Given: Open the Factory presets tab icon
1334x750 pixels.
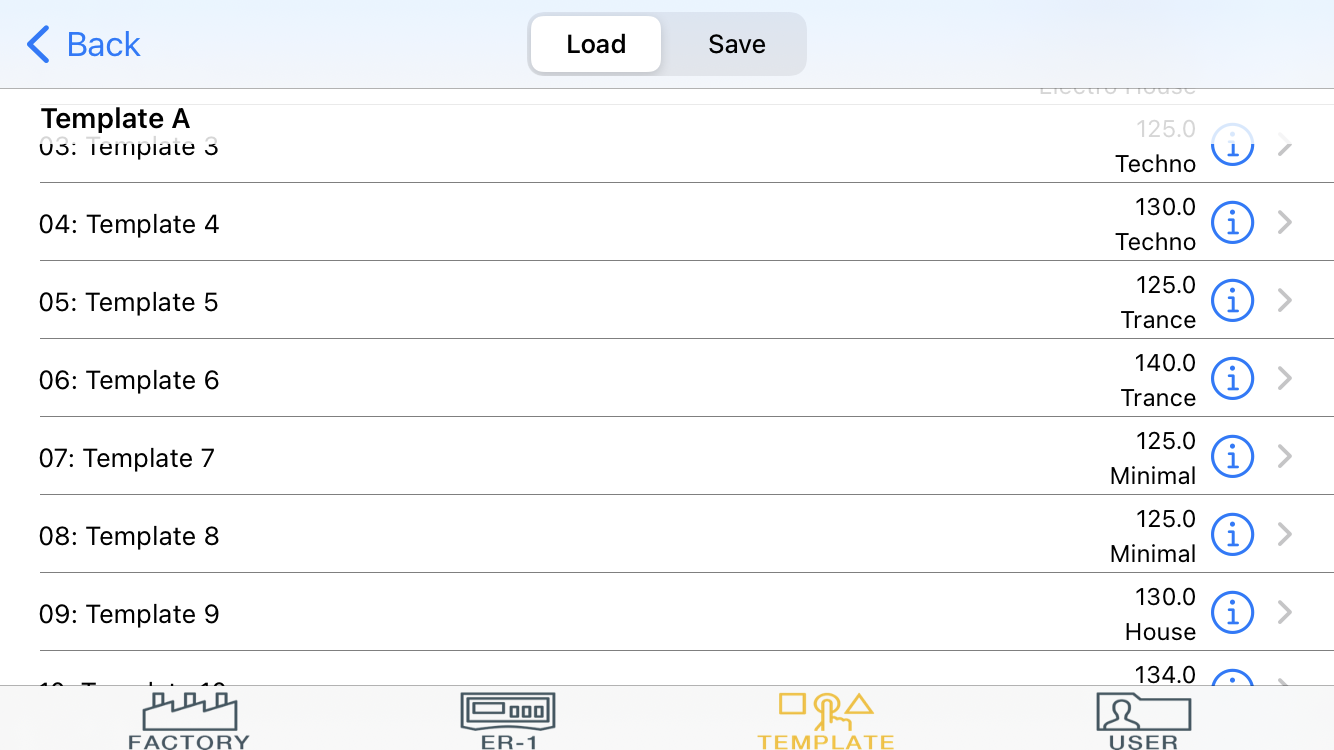Looking at the screenshot, I should pyautogui.click(x=189, y=720).
